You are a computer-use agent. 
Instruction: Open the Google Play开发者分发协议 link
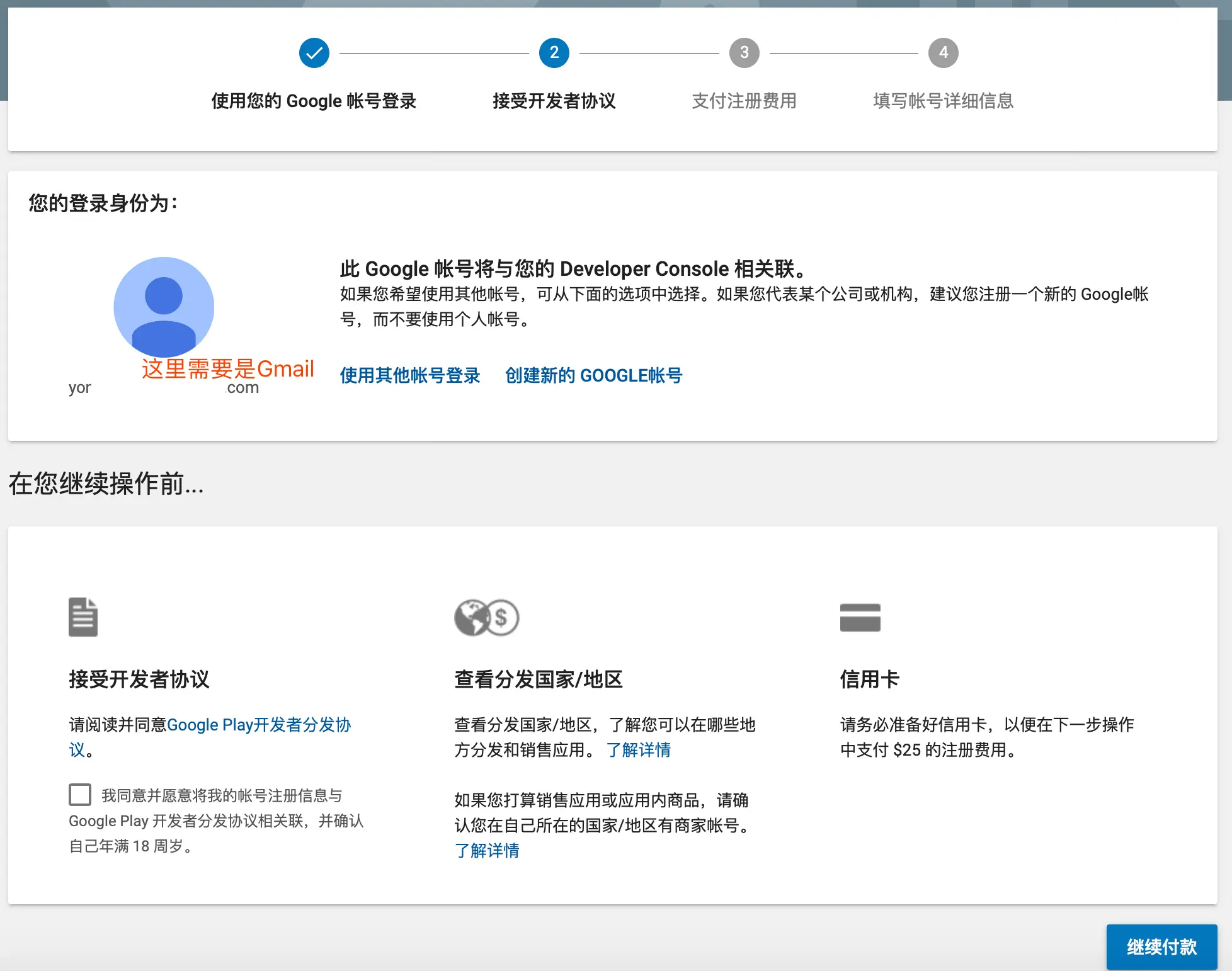point(259,725)
